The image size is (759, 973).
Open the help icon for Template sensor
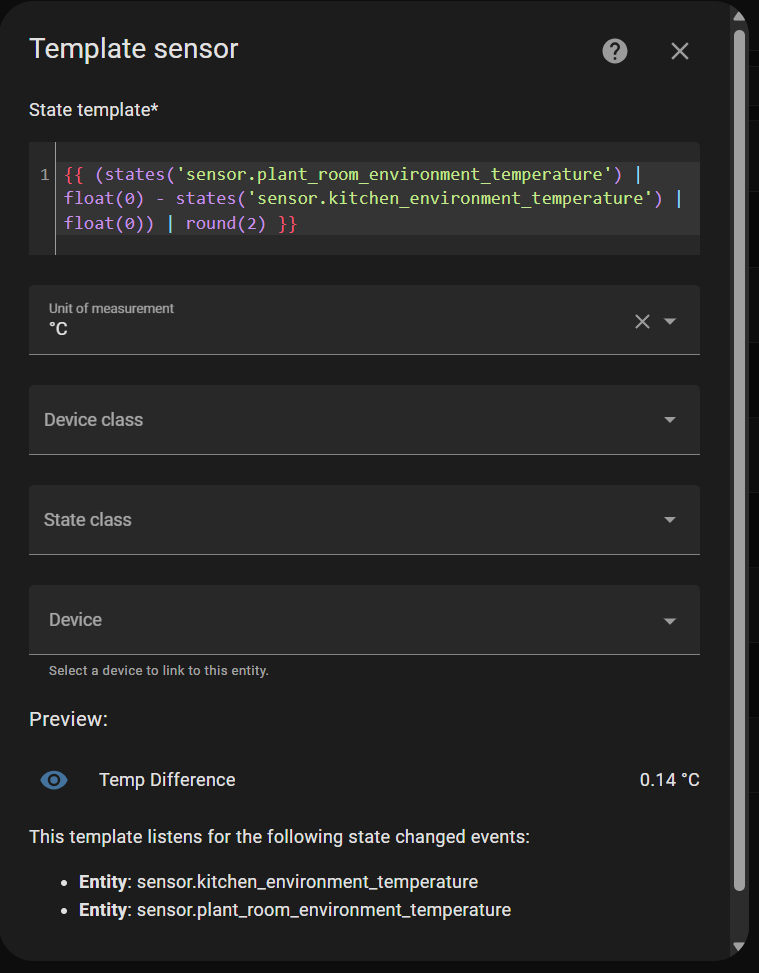(x=615, y=51)
